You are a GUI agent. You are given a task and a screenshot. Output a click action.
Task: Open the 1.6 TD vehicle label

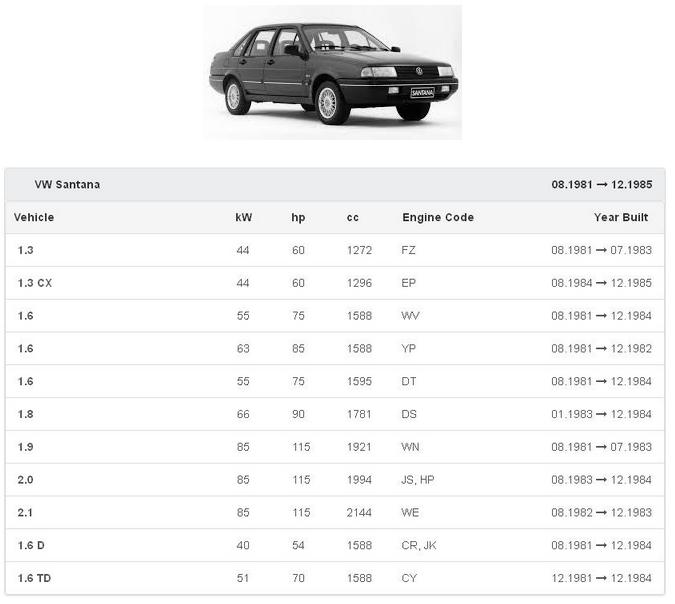click(x=34, y=578)
